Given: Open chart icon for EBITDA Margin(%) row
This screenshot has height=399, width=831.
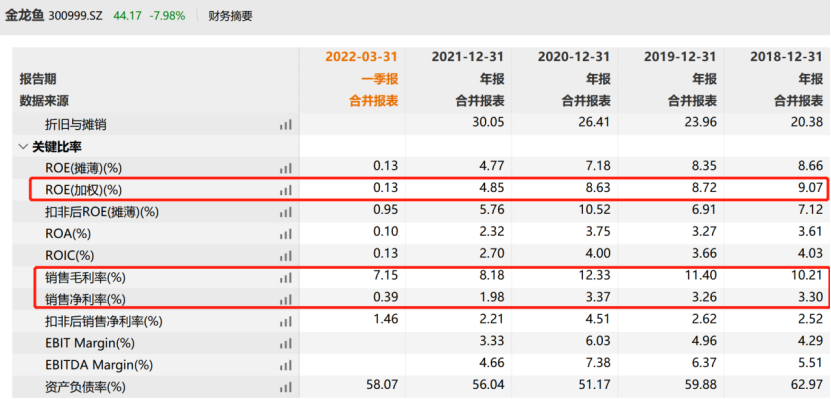Looking at the screenshot, I should click(286, 366).
